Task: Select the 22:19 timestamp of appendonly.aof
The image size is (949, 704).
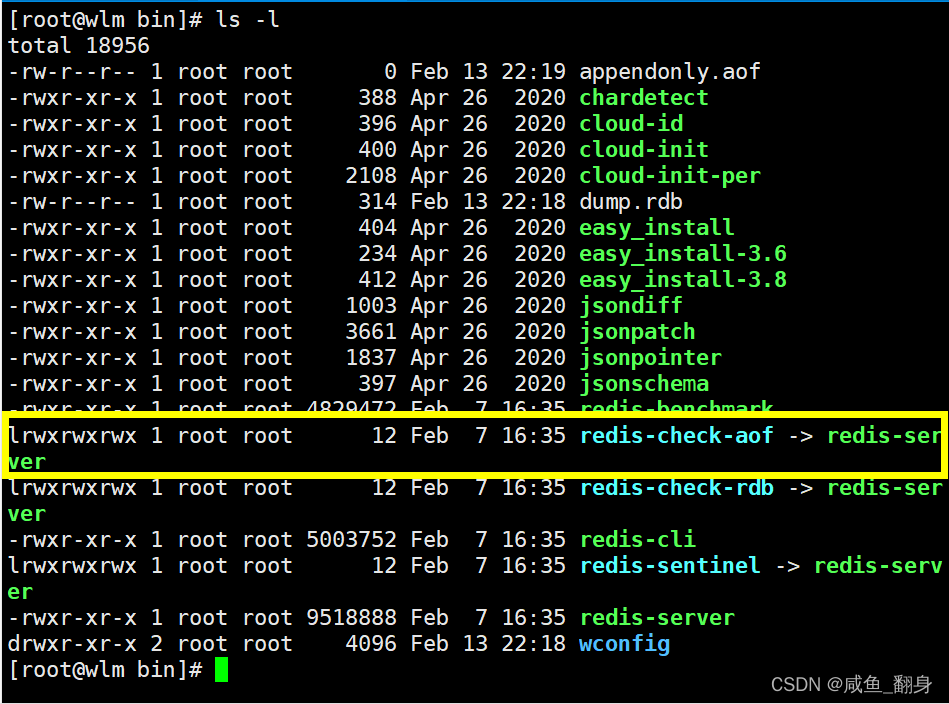Action: coord(533,72)
